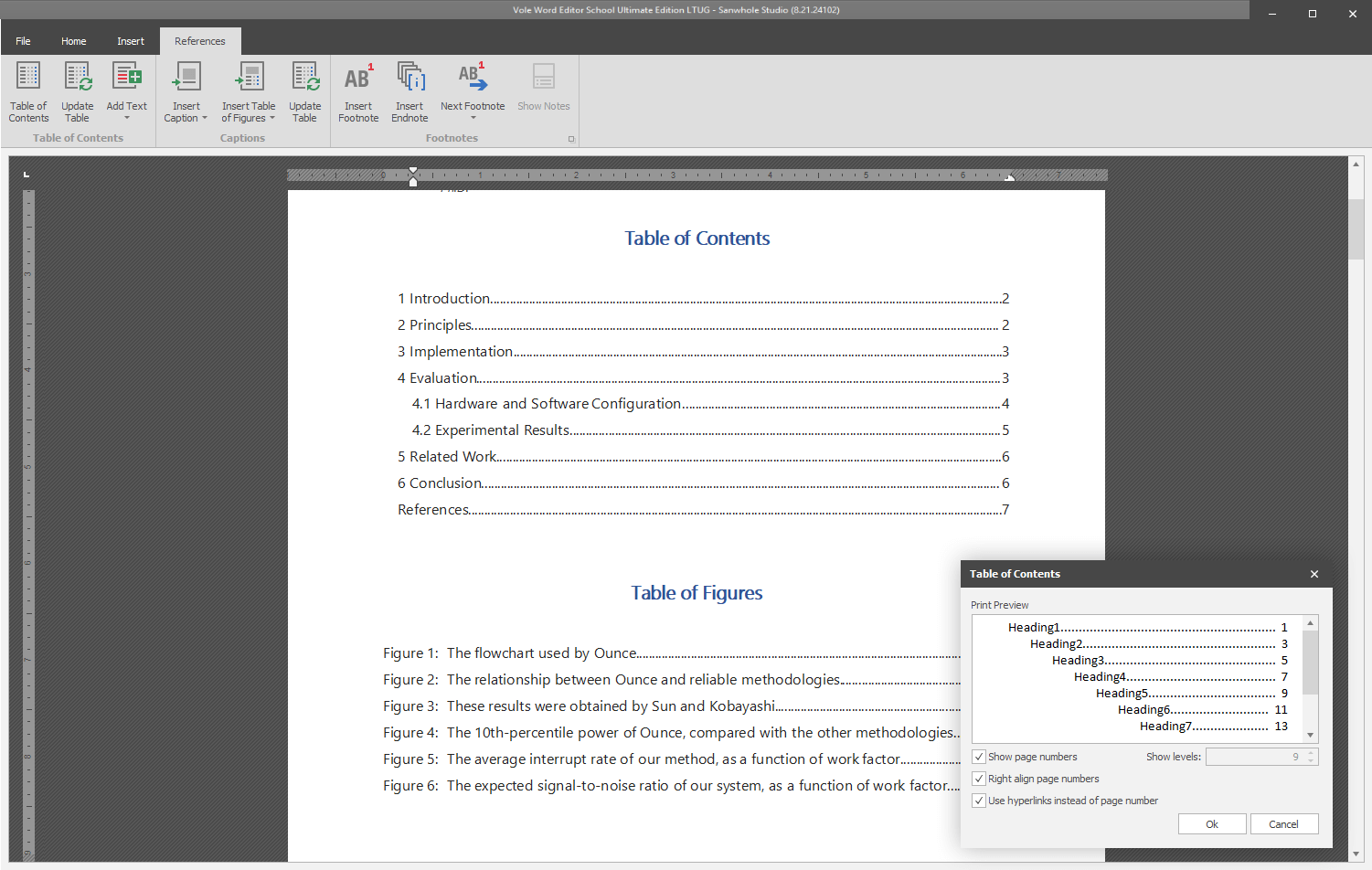This screenshot has width=1372, height=870.
Task: Click the Print Preview scrollbar down arrow
Action: [1311, 735]
